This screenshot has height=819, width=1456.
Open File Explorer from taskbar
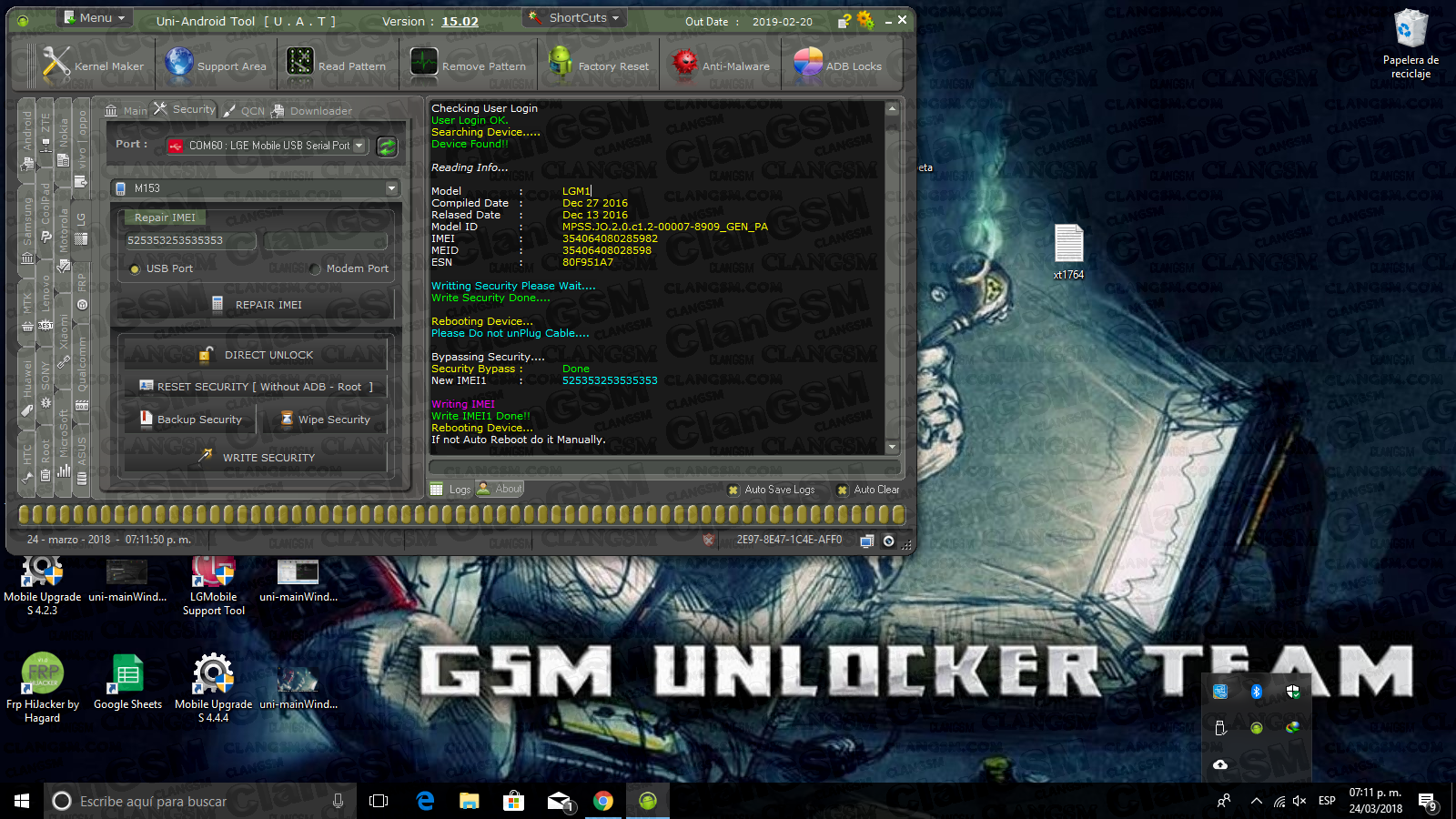tap(470, 801)
